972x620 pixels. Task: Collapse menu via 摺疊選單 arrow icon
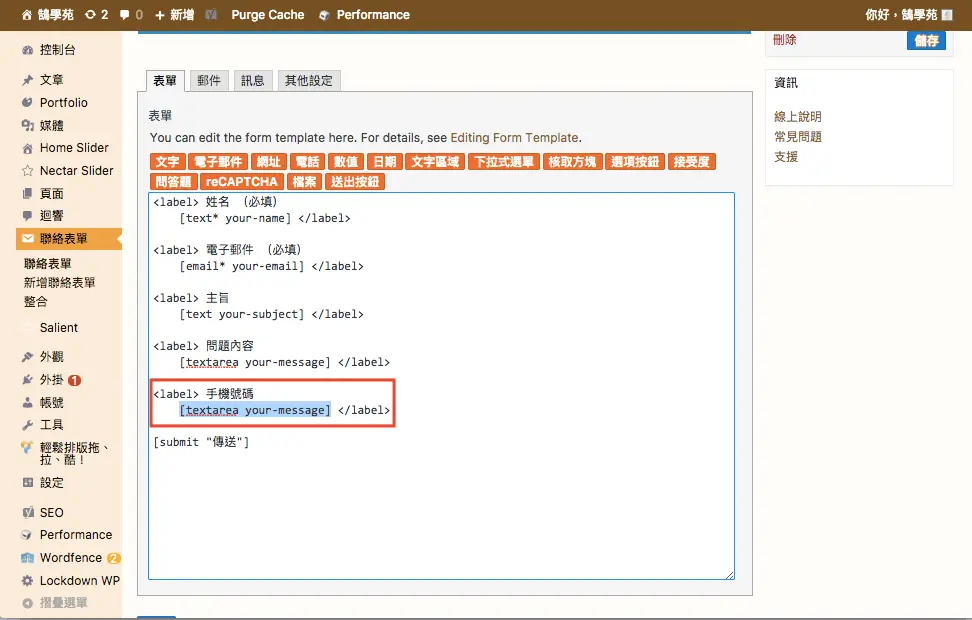point(27,603)
